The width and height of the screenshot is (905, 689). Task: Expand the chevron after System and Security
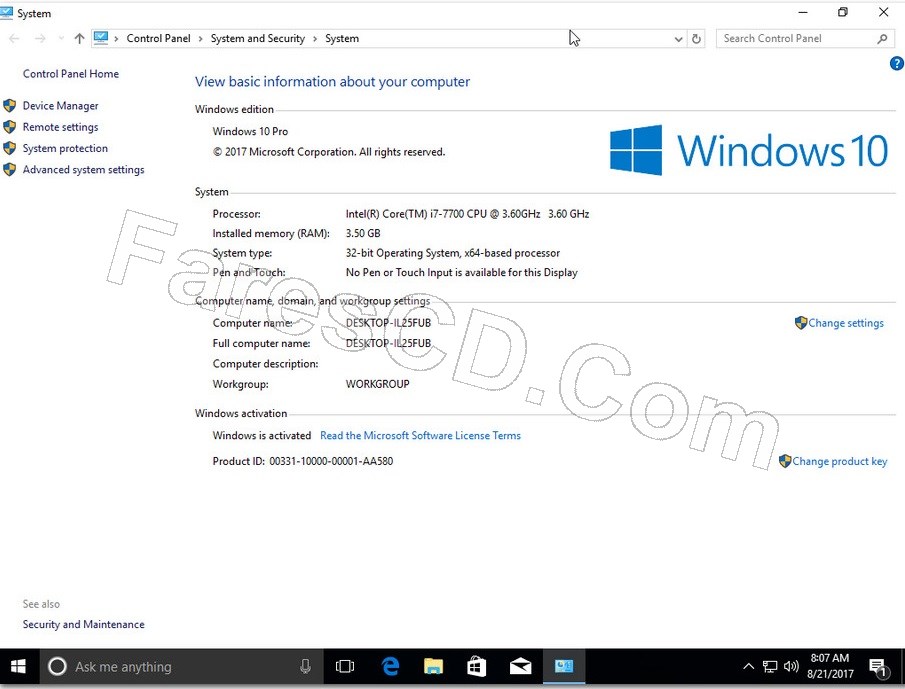[315, 39]
